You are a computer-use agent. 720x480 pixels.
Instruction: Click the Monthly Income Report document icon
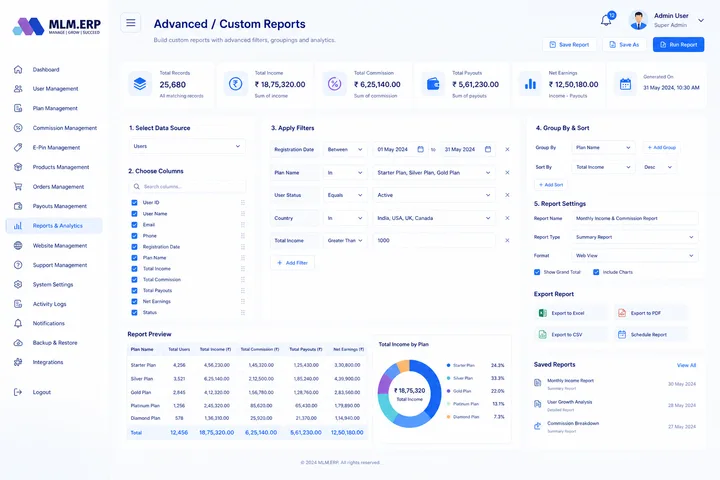pos(537,383)
